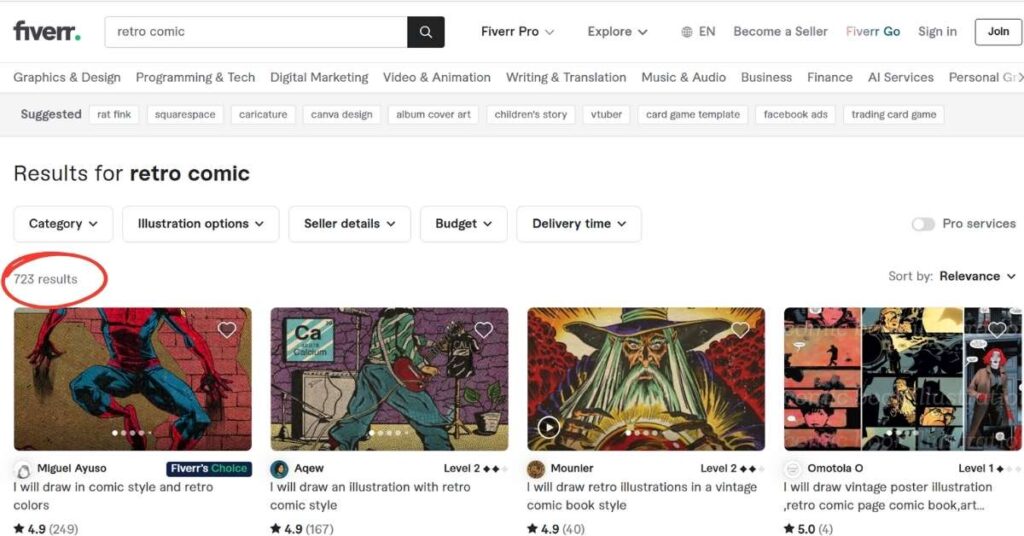Open gig 'vintage poster illustration'

click(x=888, y=496)
